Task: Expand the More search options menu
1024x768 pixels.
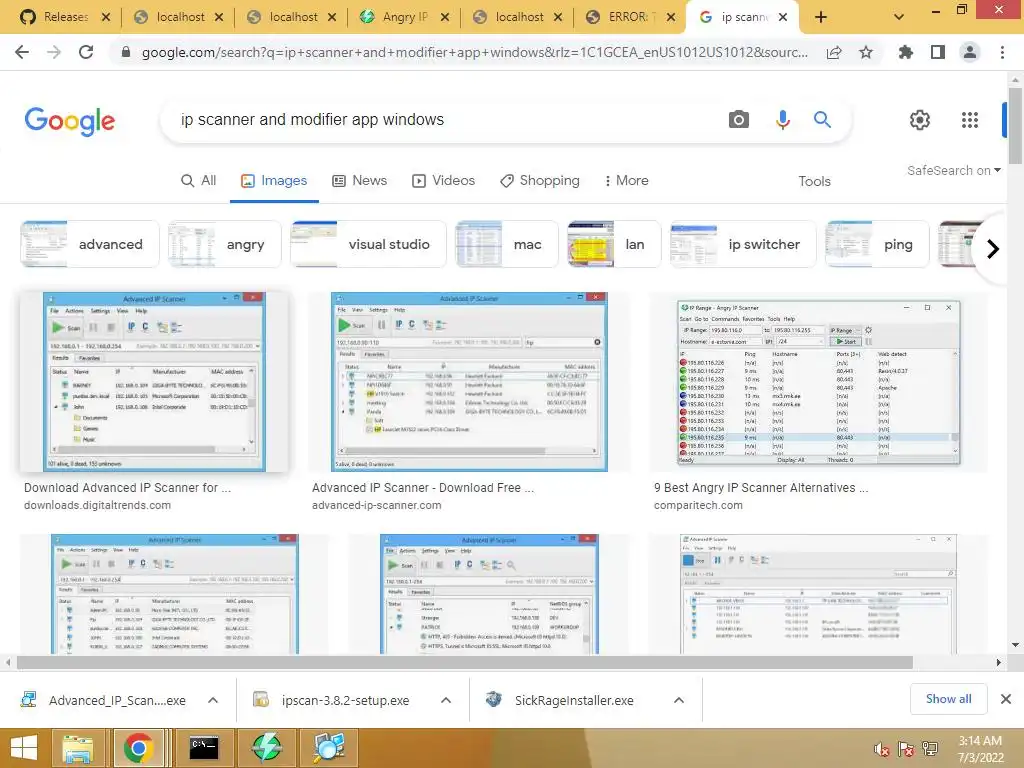Action: (626, 181)
